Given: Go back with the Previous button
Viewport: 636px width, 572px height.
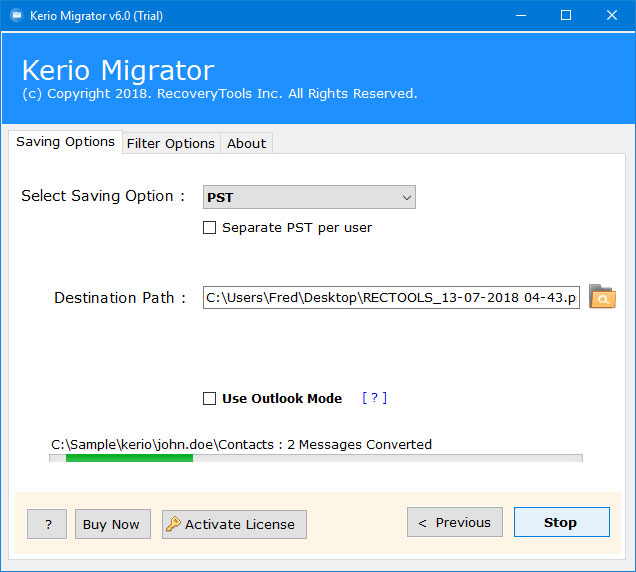Looking at the screenshot, I should tap(455, 522).
